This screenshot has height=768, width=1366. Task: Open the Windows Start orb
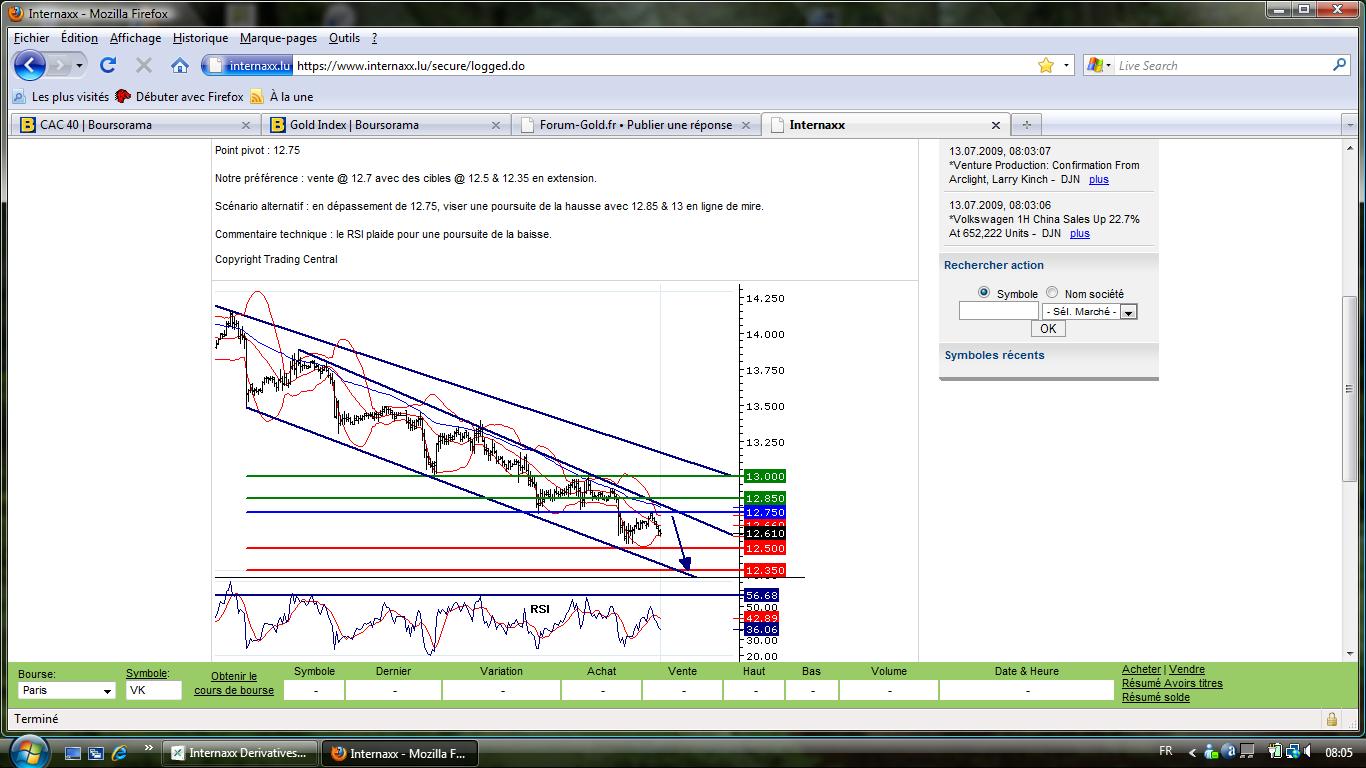[x=27, y=751]
